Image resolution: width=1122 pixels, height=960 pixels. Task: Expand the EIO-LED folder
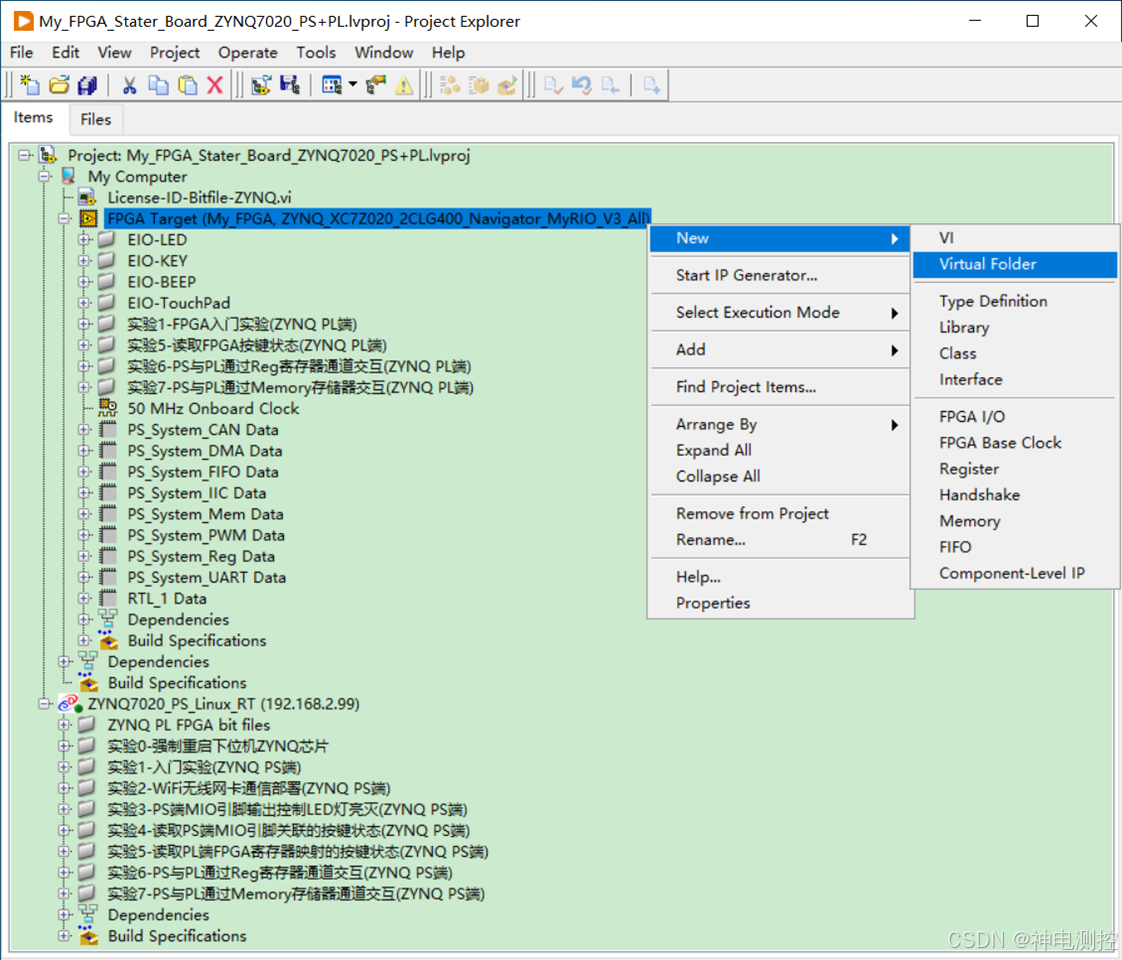click(x=84, y=240)
